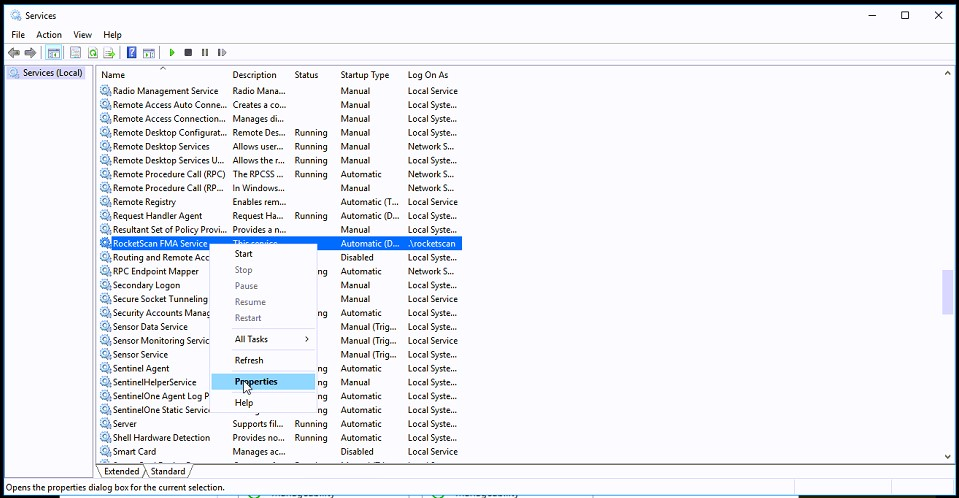This screenshot has width=959, height=498.
Task: Click gear icon of Remote Desktop Services row
Action: click(x=106, y=147)
